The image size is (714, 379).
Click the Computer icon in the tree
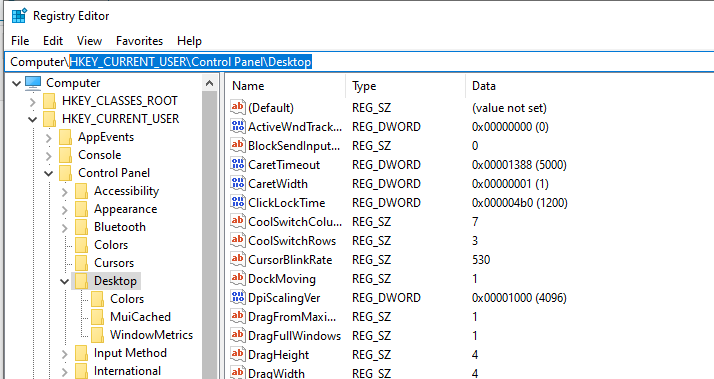click(33, 83)
